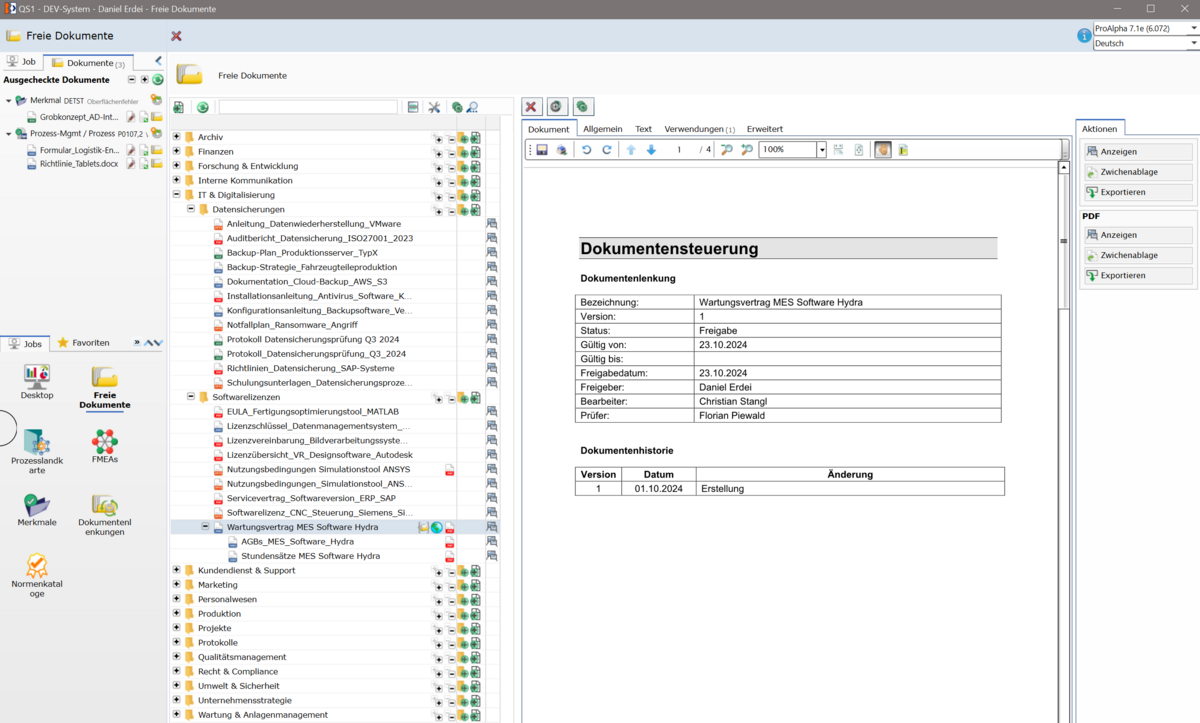The image size is (1200, 723).
Task: Click the first Anzeigen button under Aktionen
Action: [x=1138, y=152]
